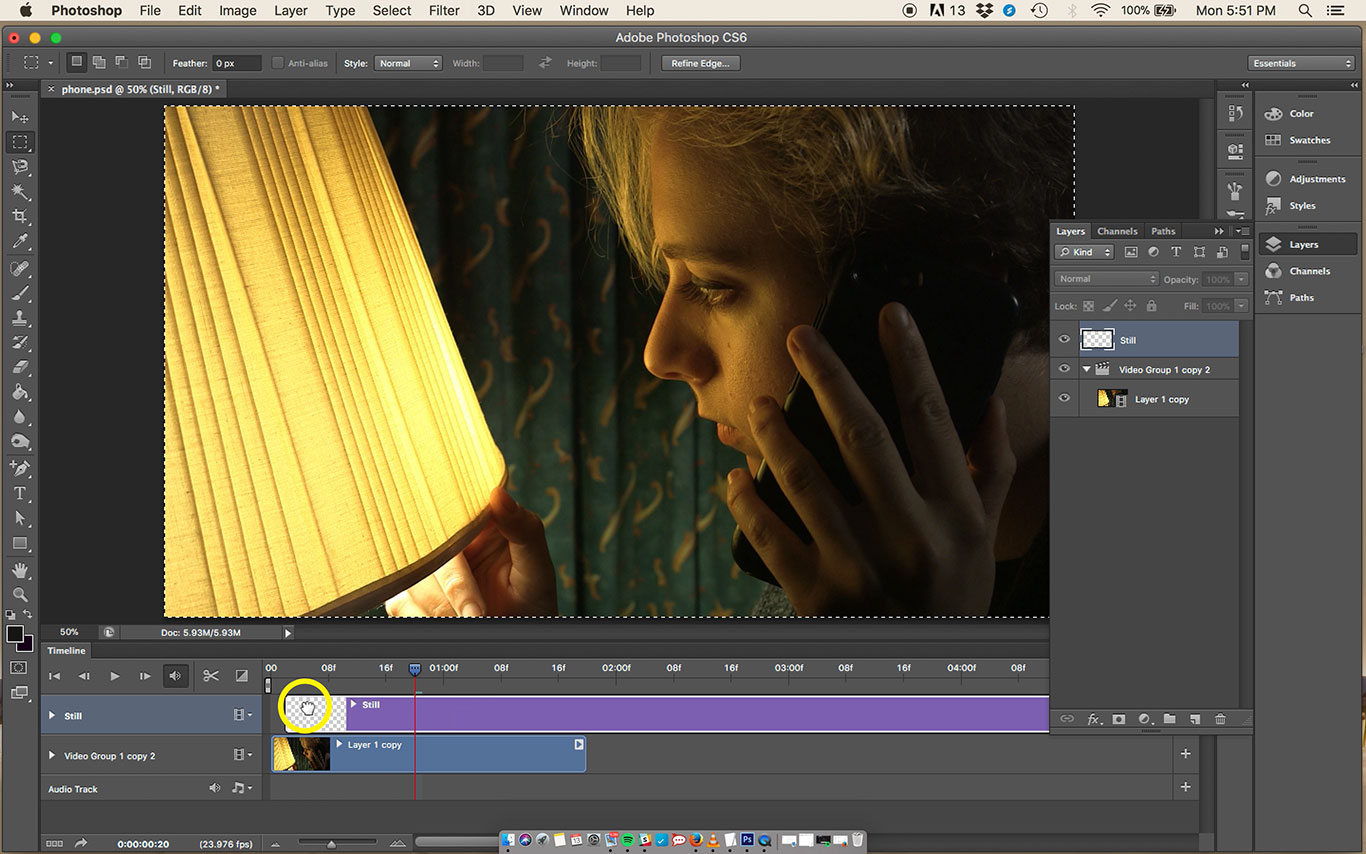The height and width of the screenshot is (854, 1366).
Task: Choose Intersect with selection mode
Action: coord(145,62)
